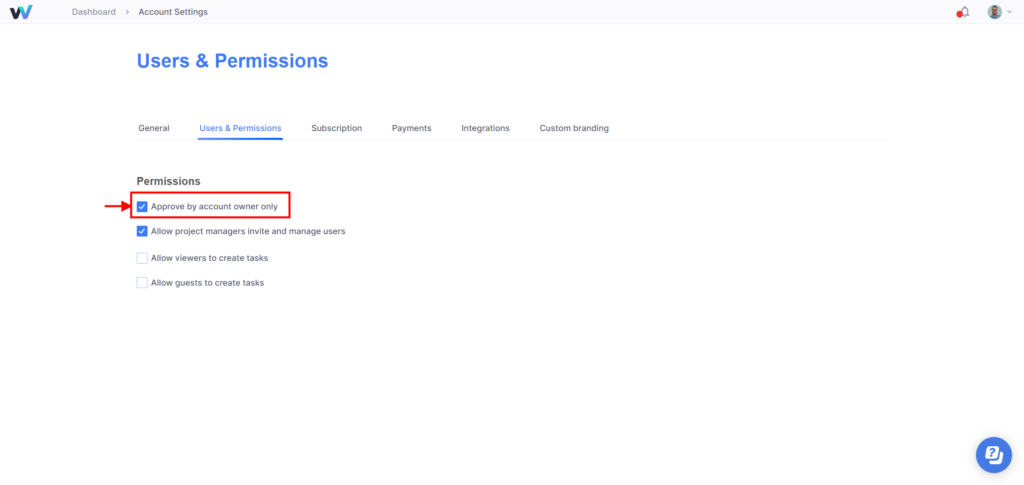Open the help chat widget
1024x485 pixels.
(x=993, y=454)
